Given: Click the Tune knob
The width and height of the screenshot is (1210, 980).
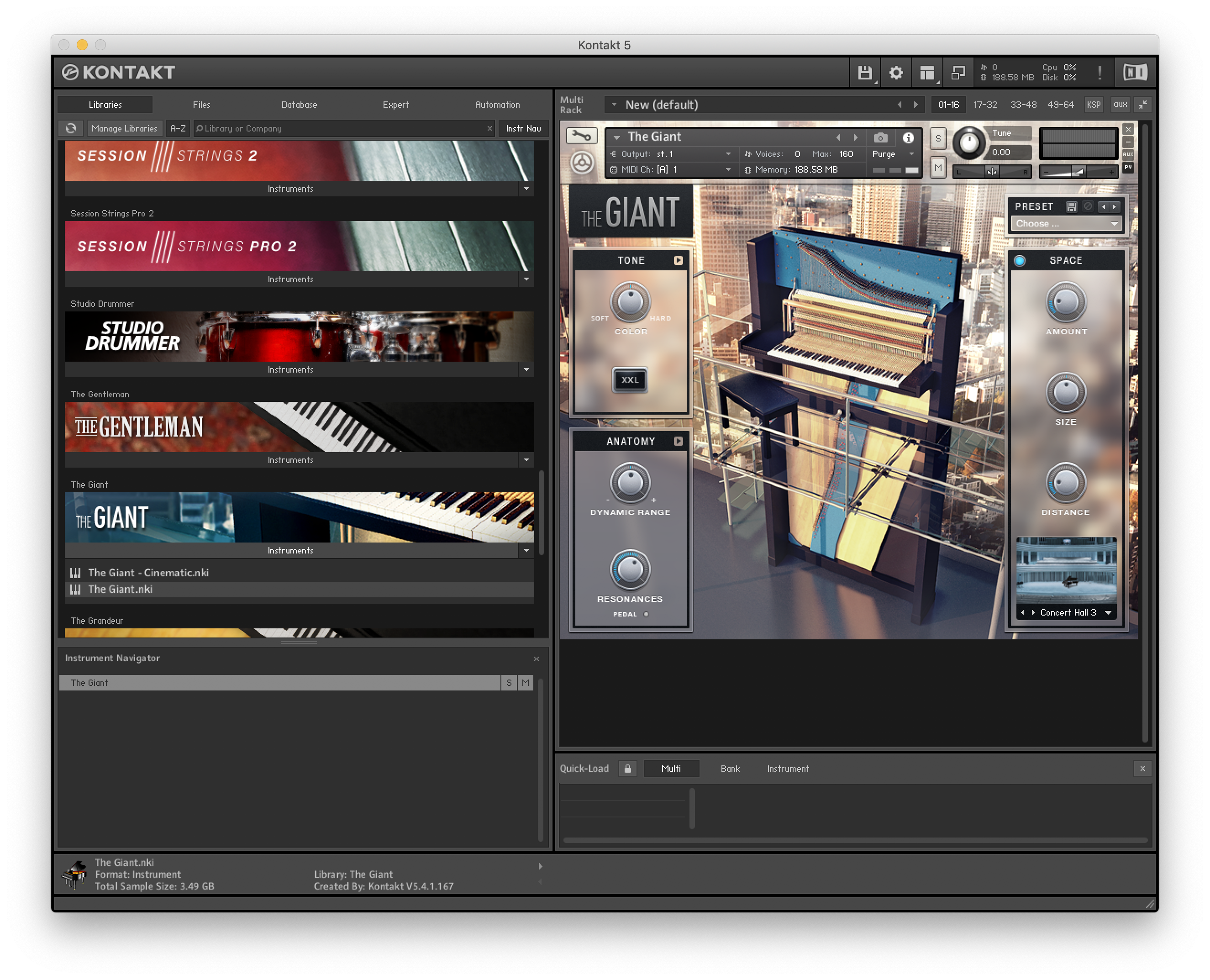Looking at the screenshot, I should 968,142.
